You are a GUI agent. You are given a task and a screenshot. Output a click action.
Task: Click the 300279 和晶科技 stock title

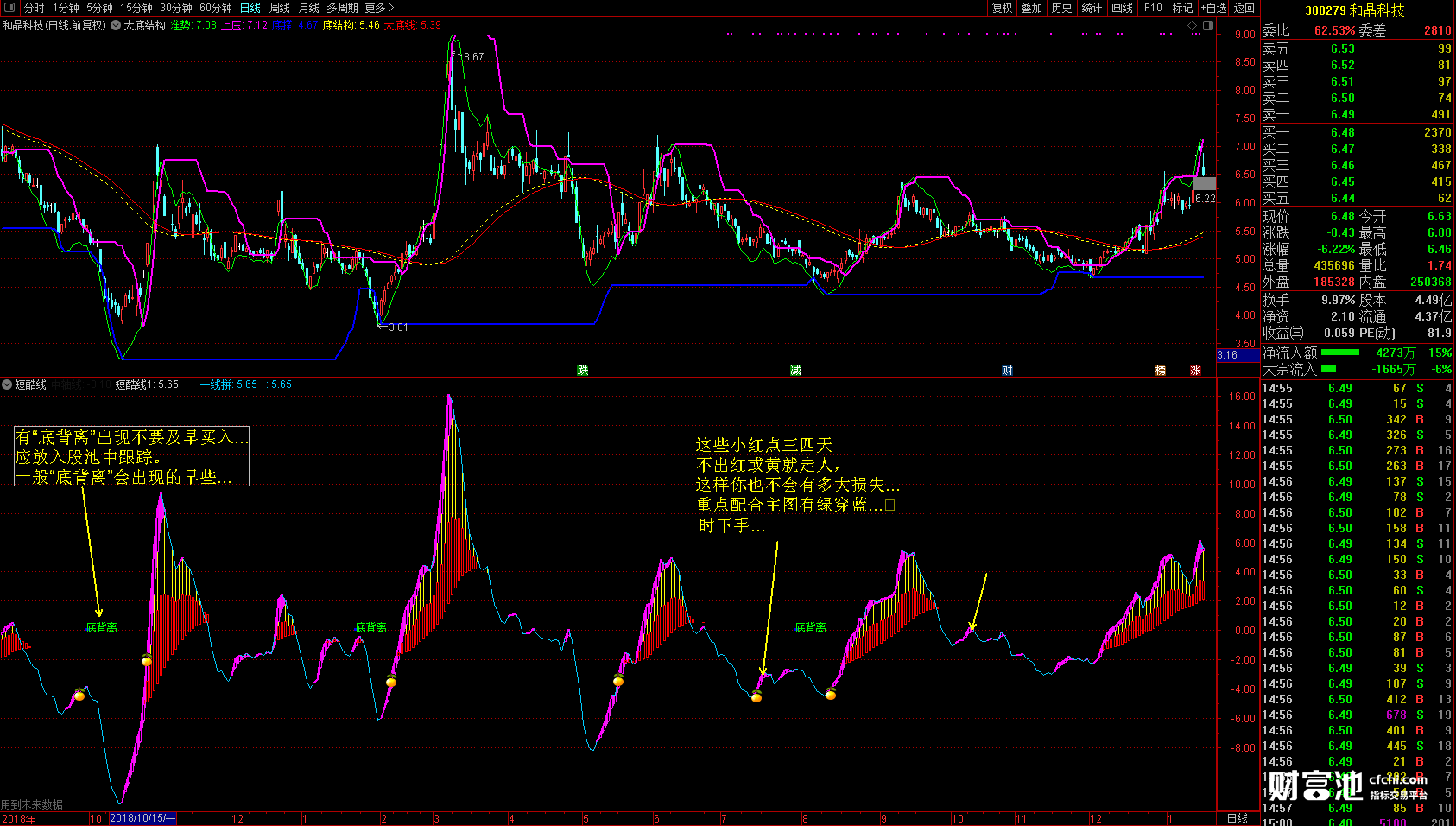coord(1355,10)
